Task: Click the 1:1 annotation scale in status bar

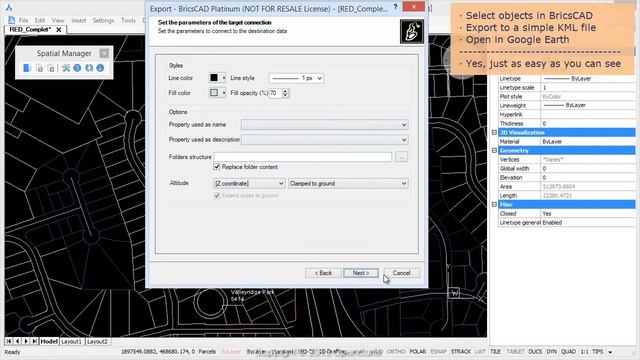Action: pos(584,351)
